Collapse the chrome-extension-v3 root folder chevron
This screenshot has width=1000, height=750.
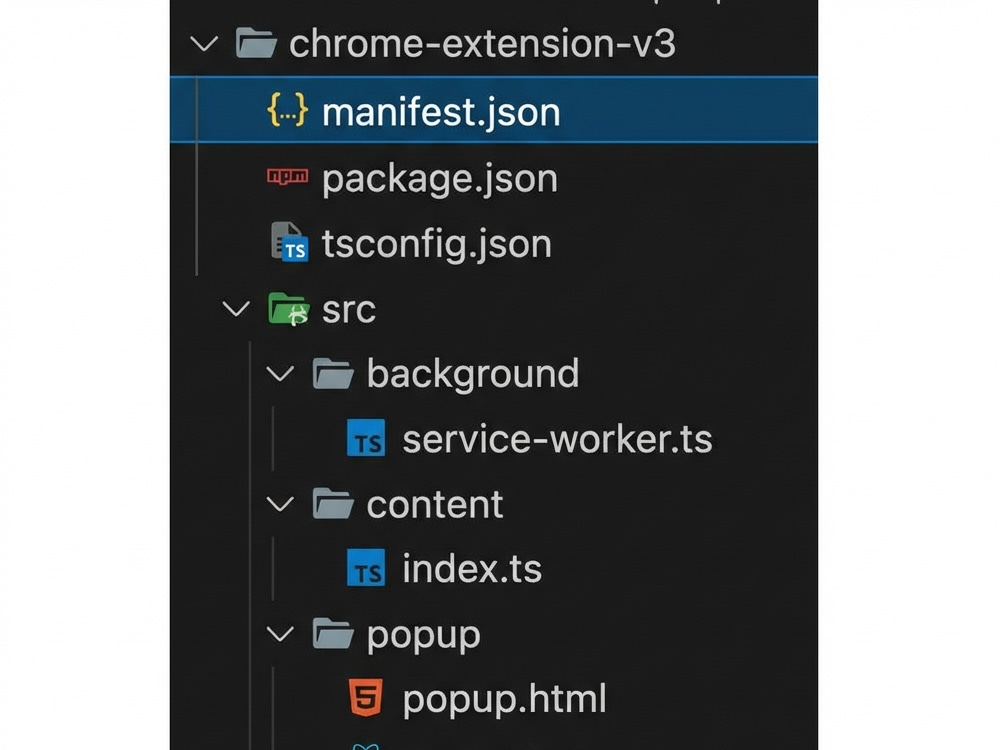pos(204,44)
